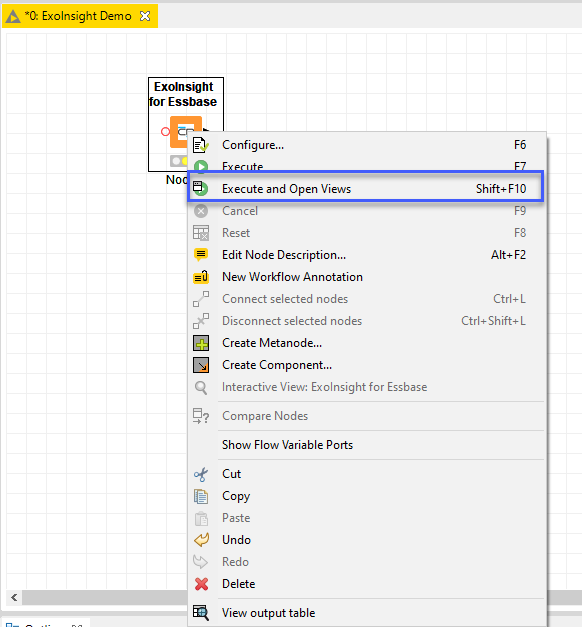
Task: Choose Create Component...
Action: tap(366, 365)
